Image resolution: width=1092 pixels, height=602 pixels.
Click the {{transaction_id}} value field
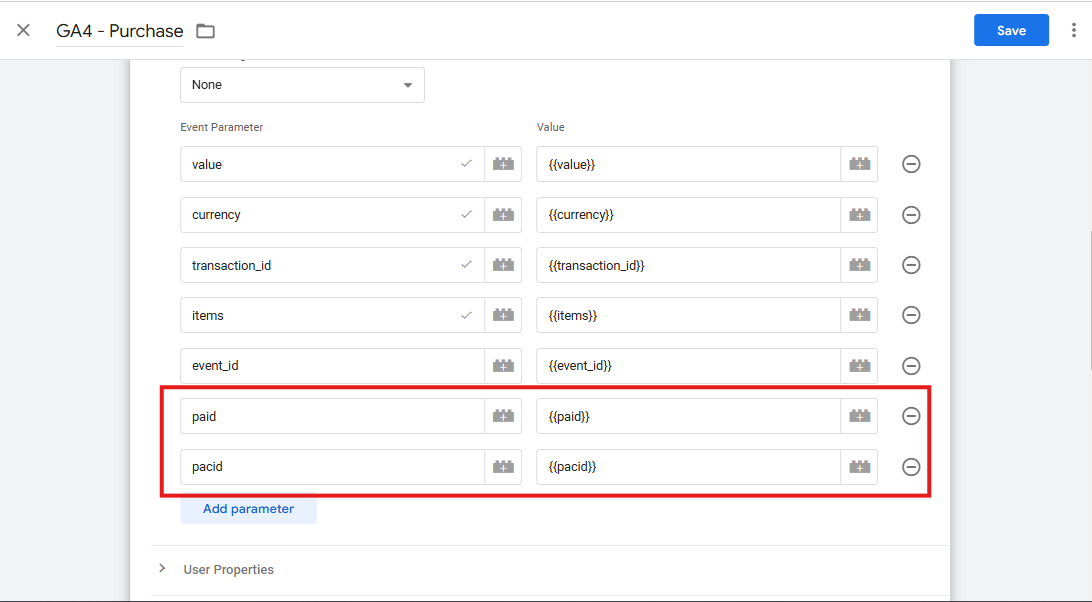pos(688,265)
